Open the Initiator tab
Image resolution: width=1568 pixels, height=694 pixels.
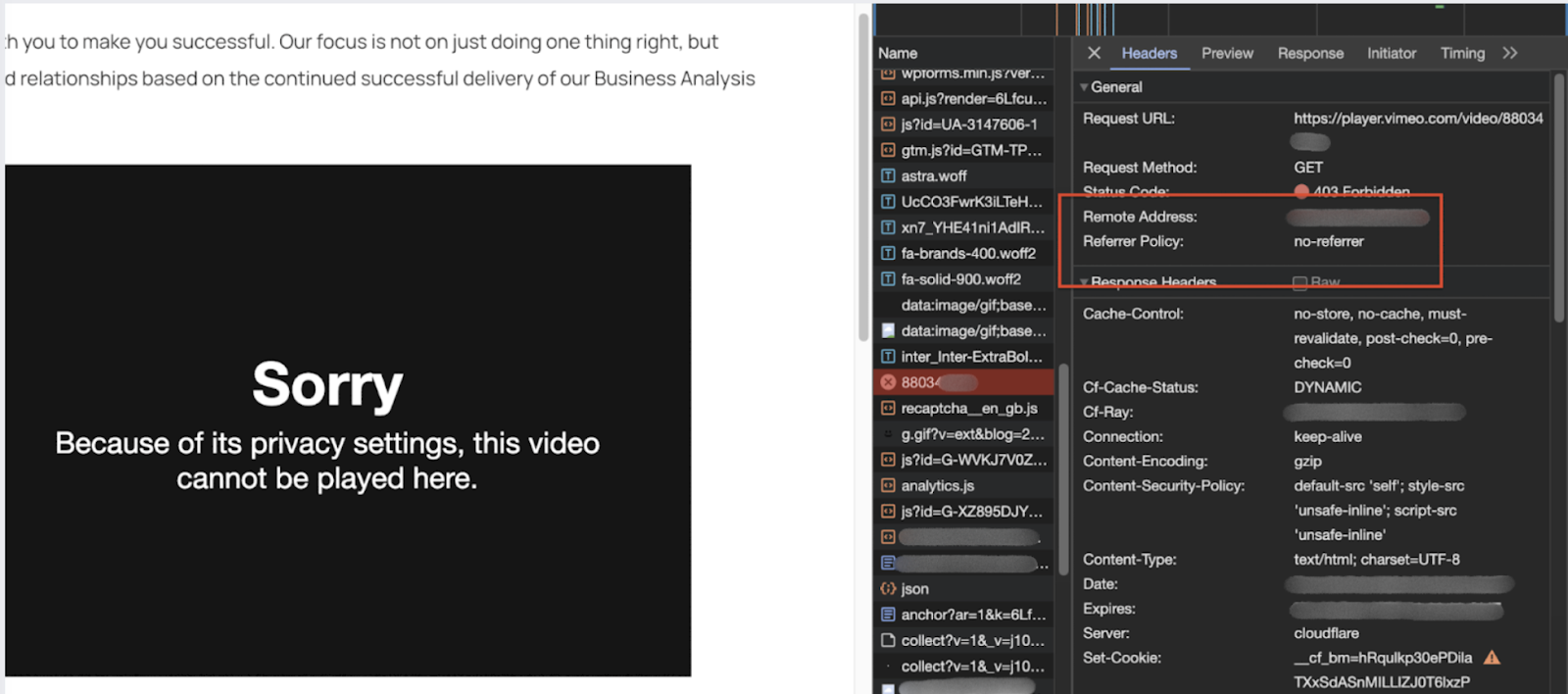pos(1392,53)
